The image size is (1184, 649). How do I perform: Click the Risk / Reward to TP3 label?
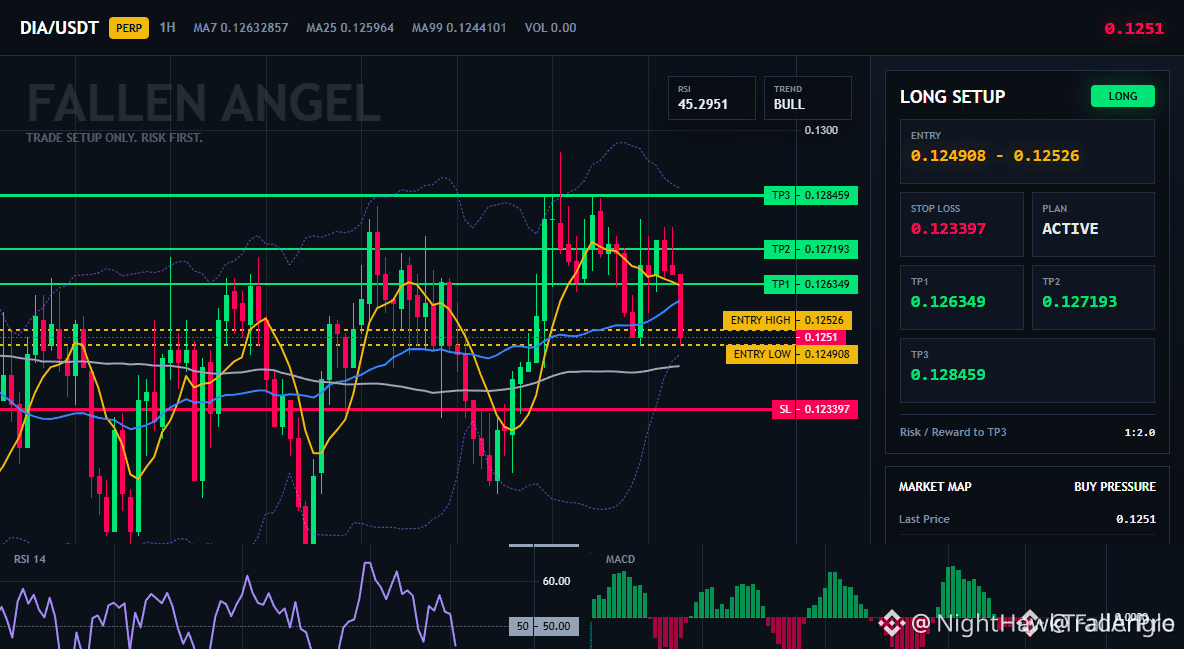[x=953, y=432]
